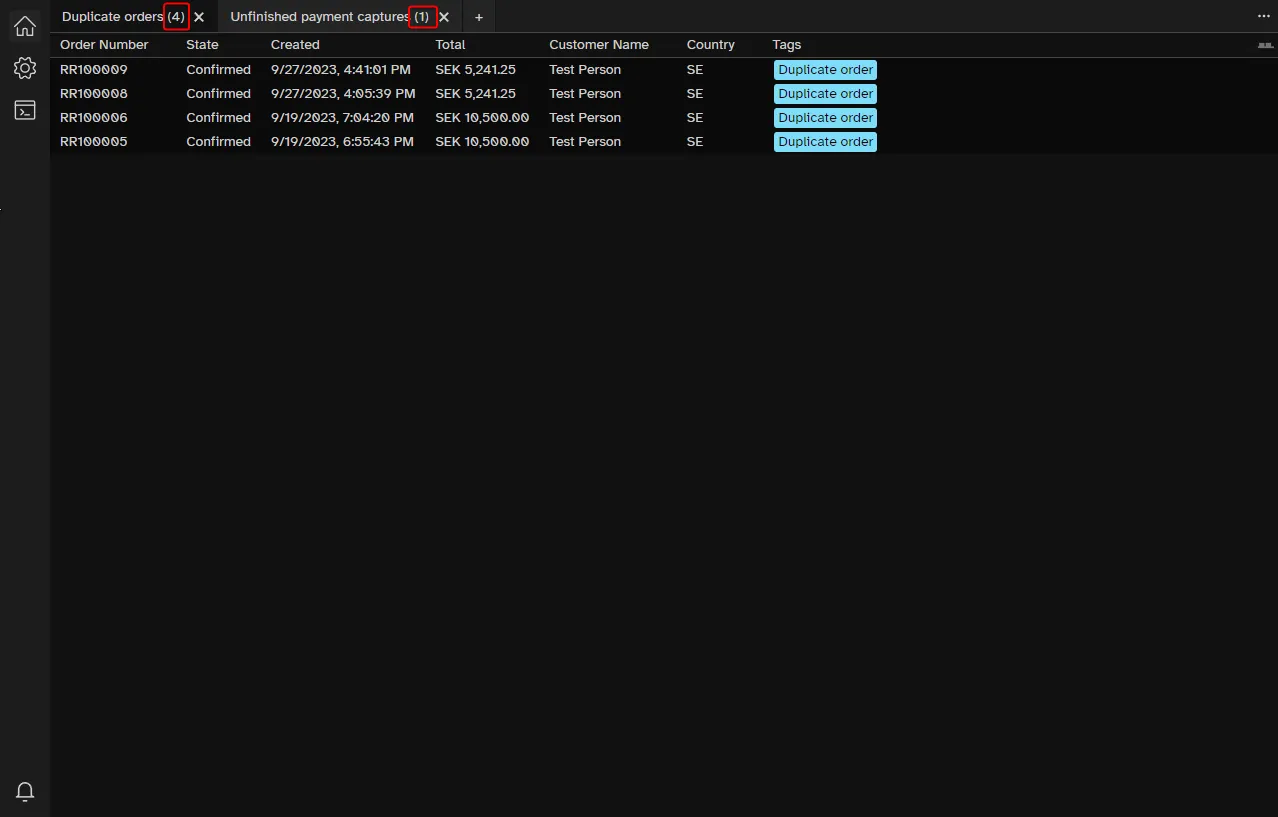Sort by Order Number column header
Viewport: 1278px width, 817px height.
[x=104, y=45]
